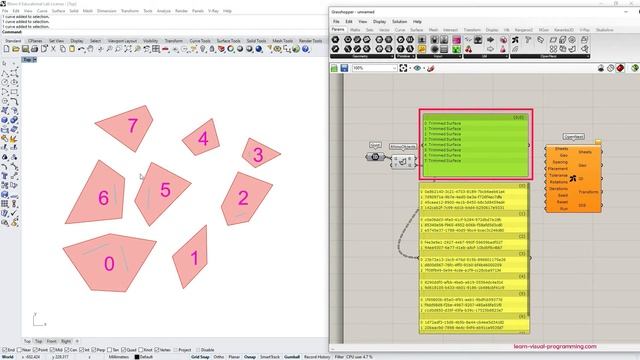The image size is (640, 360).
Task: Click the lock icon in Rhino toolbar
Action: pos(212,49)
